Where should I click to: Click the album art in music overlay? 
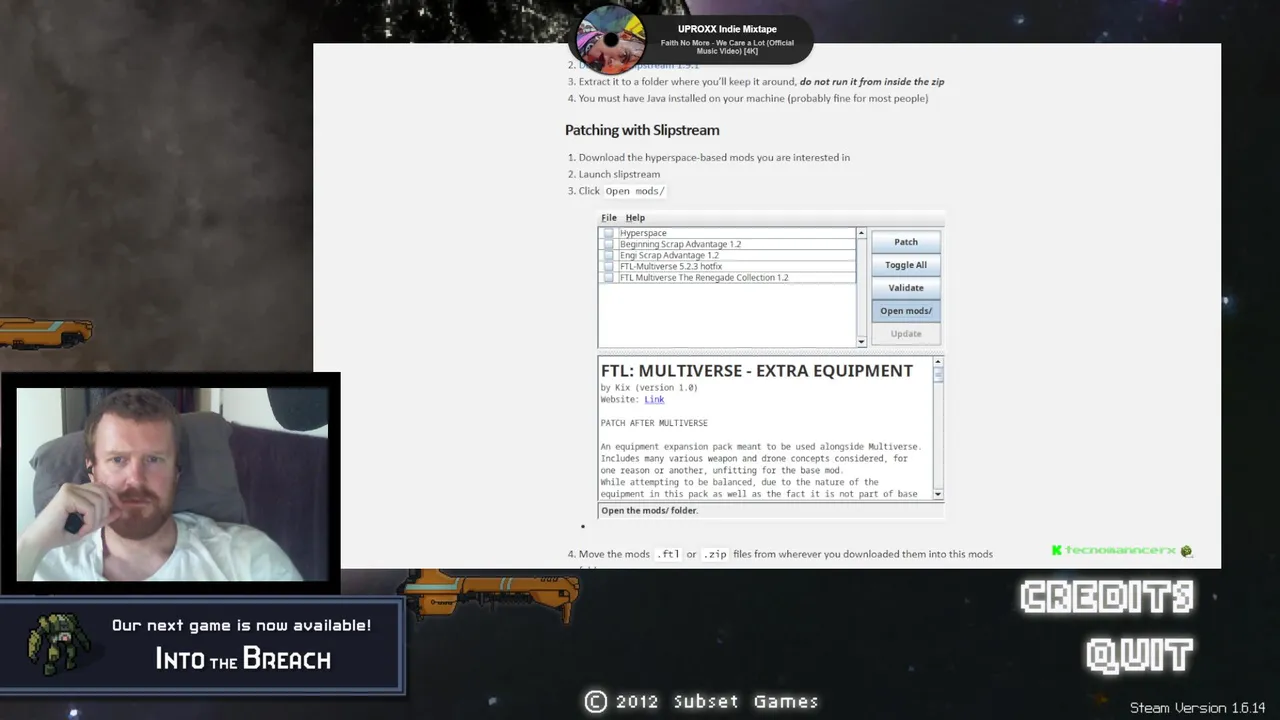(610, 40)
